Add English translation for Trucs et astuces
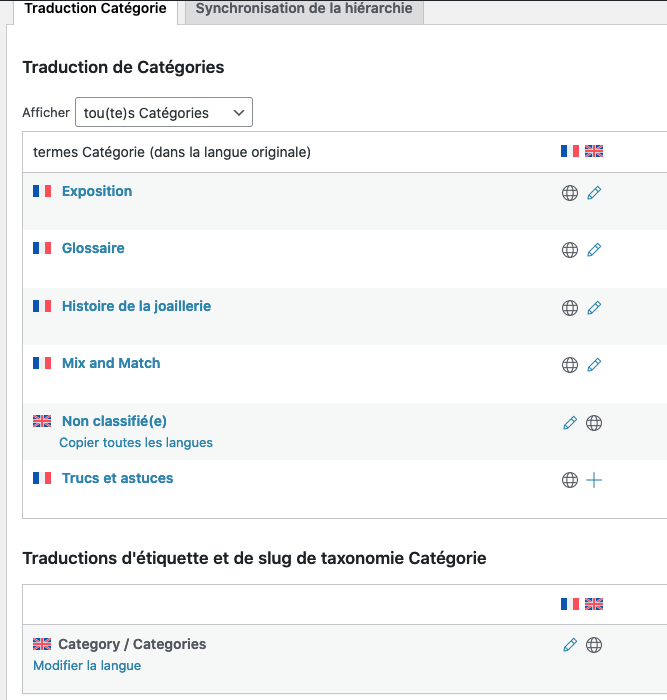667x700 pixels. tap(594, 480)
